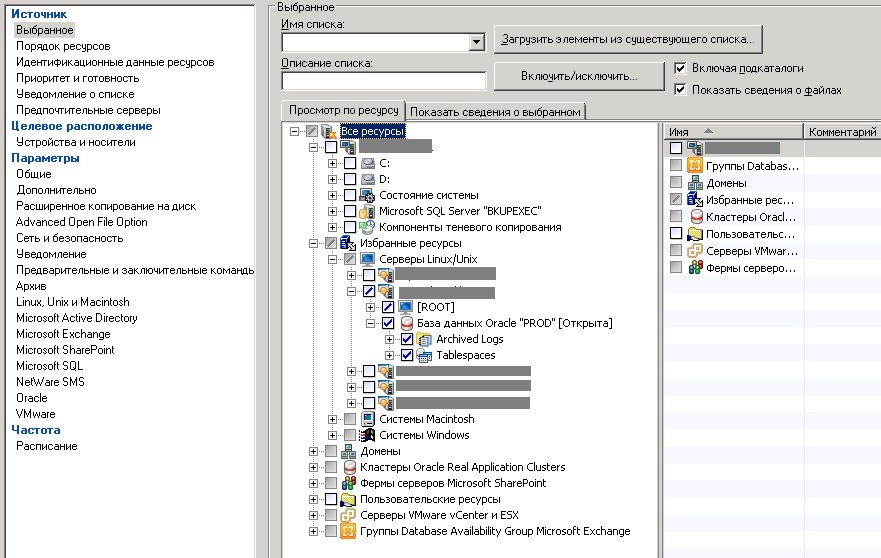Click the [ROOT] computer icon
Screen dimensions: 881x558
coord(406,307)
